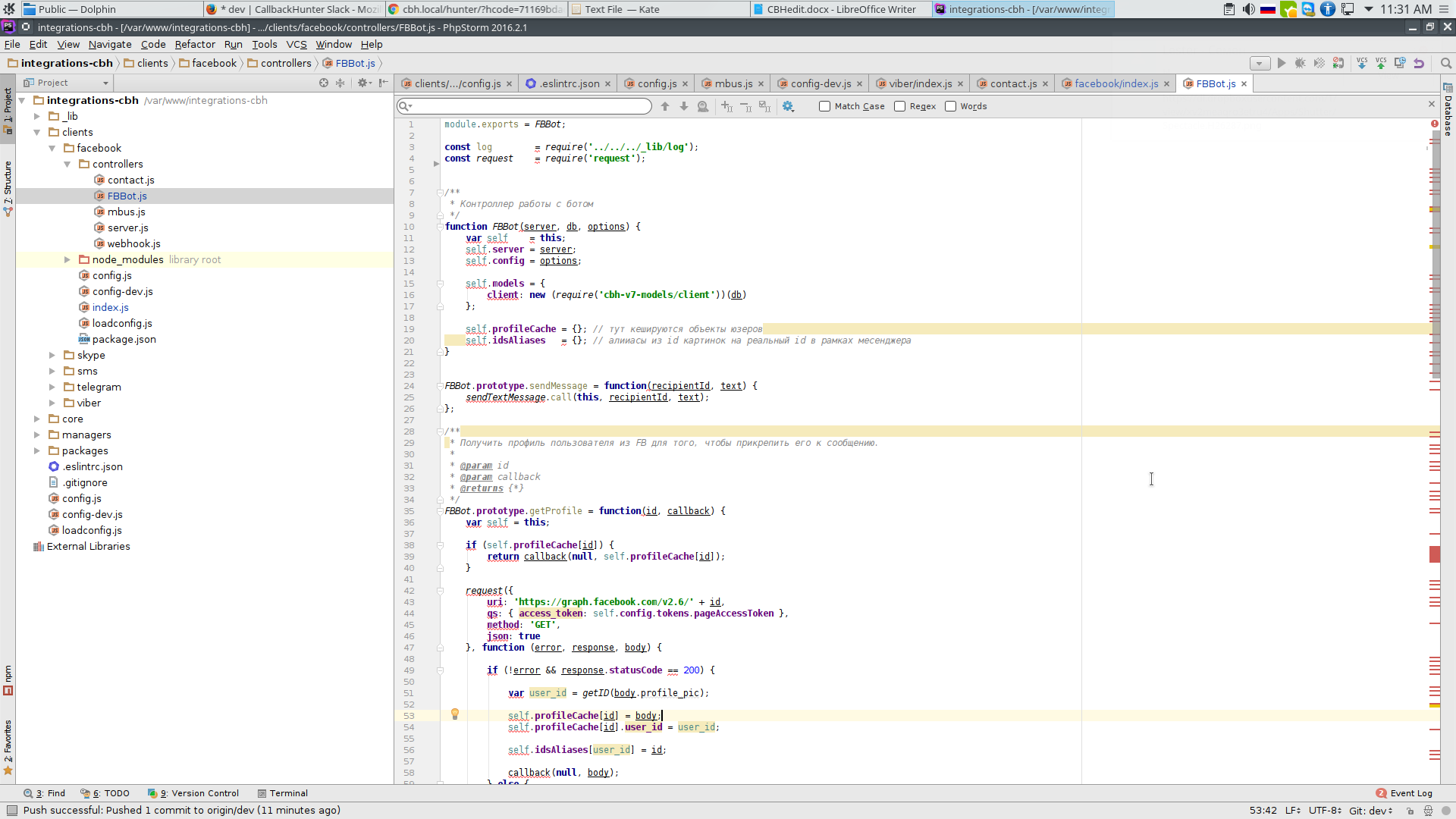Click the Debug bug icon in toolbar
The image size is (1456, 819).
pyautogui.click(x=1300, y=63)
